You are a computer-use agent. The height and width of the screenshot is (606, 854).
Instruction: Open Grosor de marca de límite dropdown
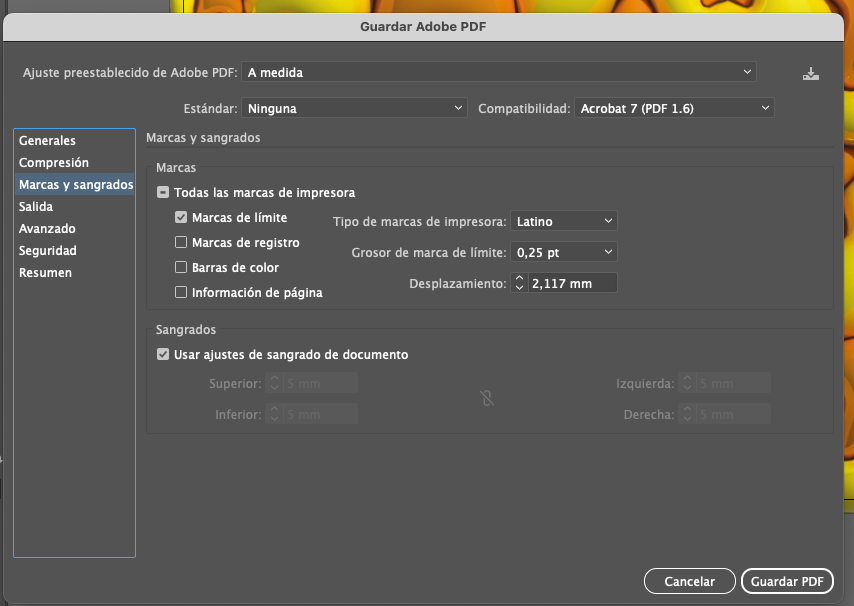(564, 252)
